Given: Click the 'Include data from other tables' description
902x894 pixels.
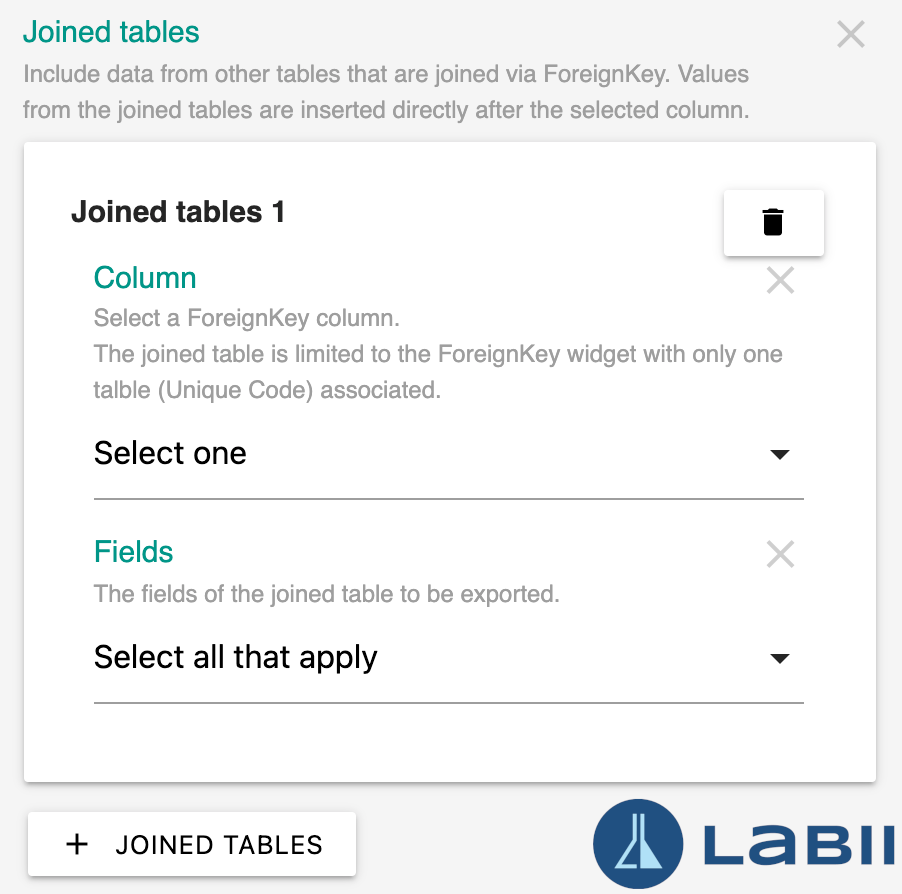Looking at the screenshot, I should click(386, 92).
